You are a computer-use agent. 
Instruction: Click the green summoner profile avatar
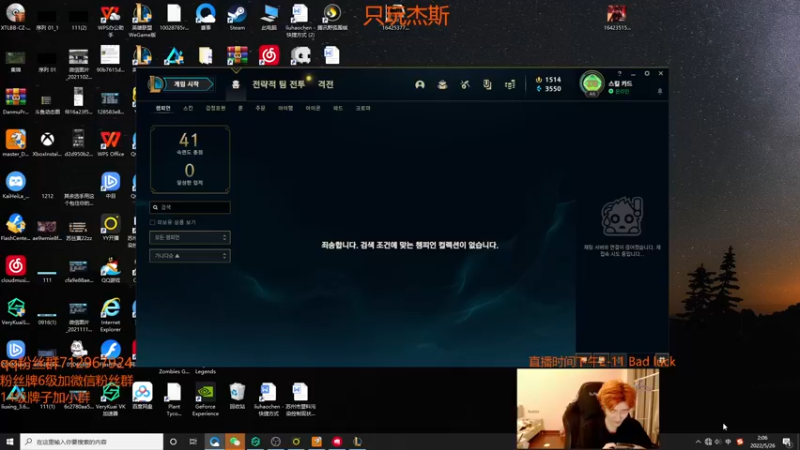(x=592, y=83)
